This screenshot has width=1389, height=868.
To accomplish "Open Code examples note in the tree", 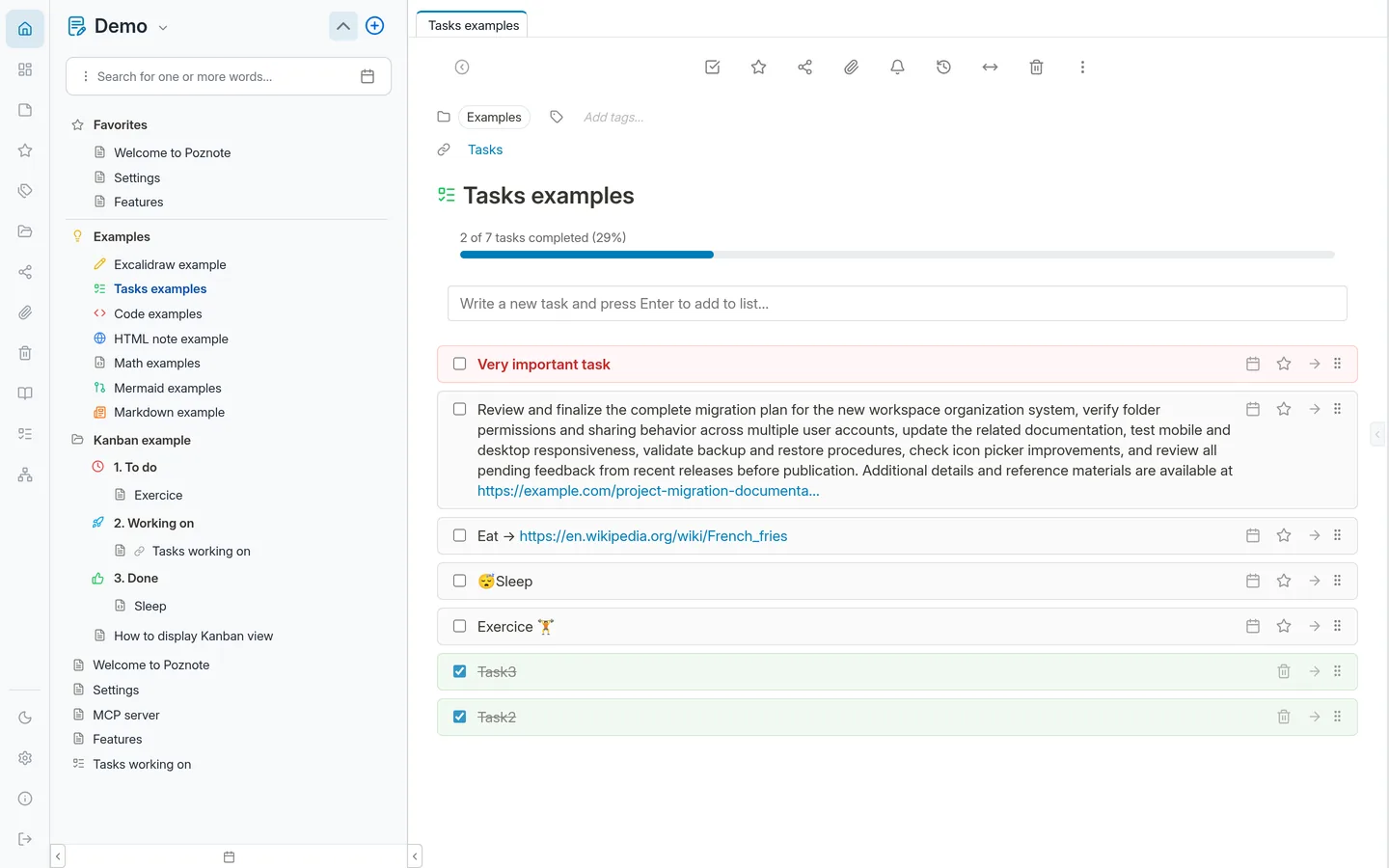I will [x=157, y=313].
